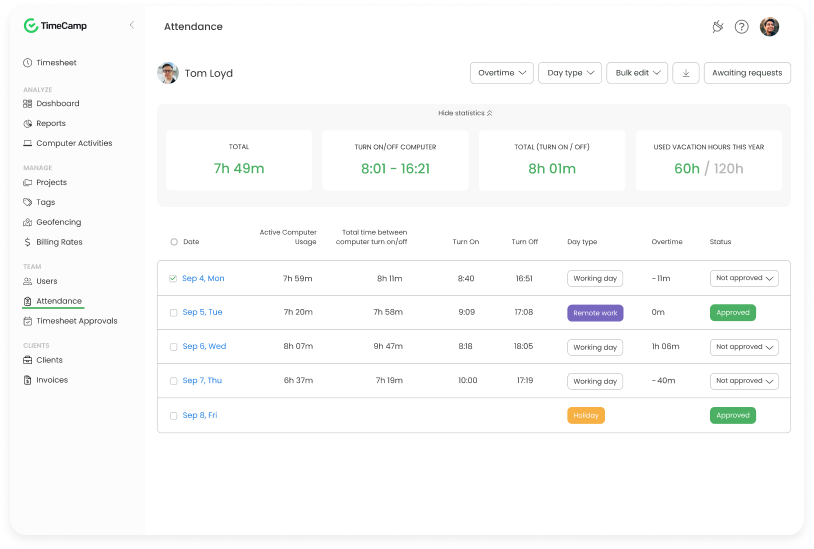Open the Day type dropdown
Viewport: 814px width, 549px height.
pos(570,73)
